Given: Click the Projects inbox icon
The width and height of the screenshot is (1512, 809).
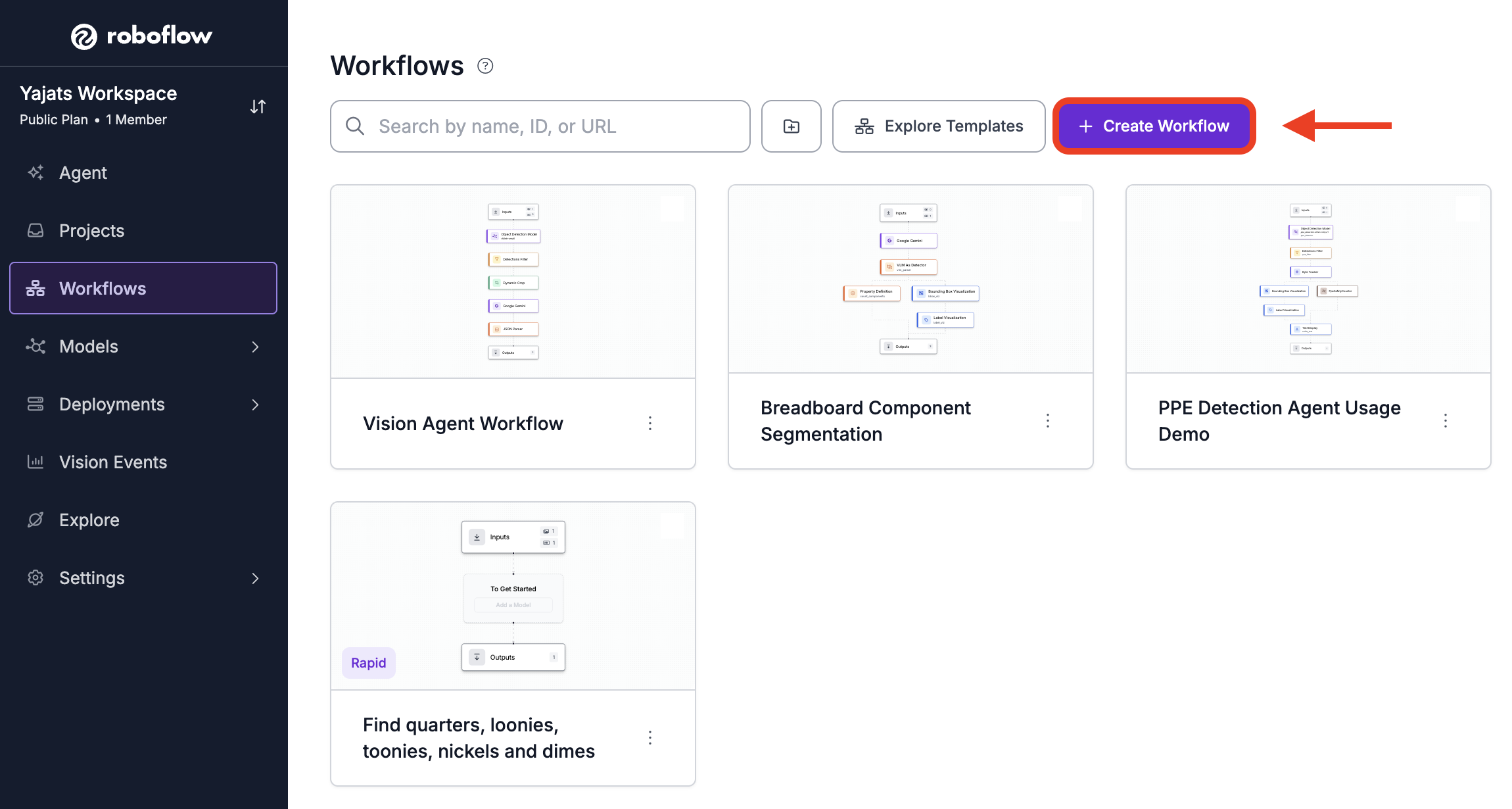Looking at the screenshot, I should click(x=35, y=230).
